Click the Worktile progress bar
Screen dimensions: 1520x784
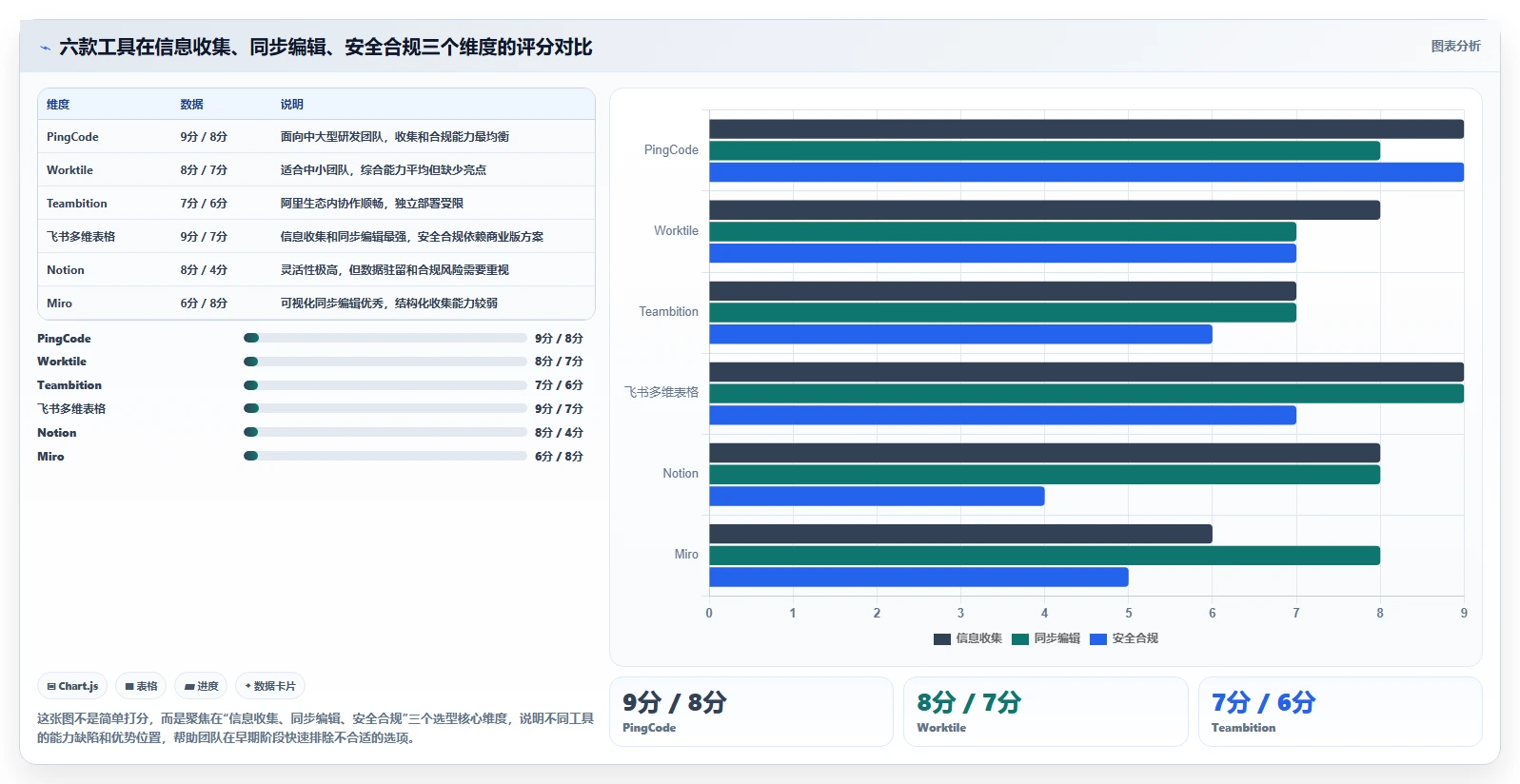tap(385, 362)
